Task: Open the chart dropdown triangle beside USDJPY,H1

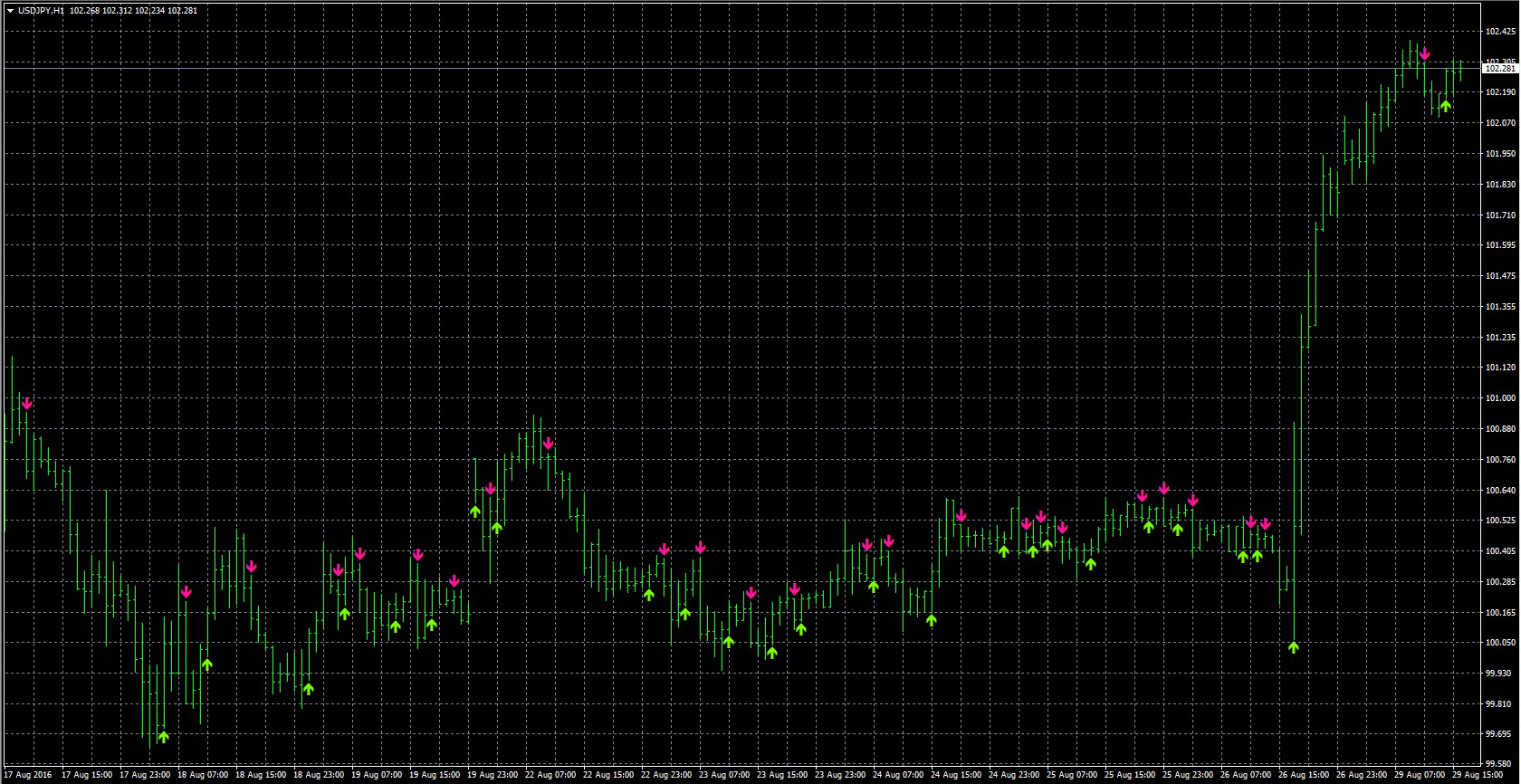Action: pos(10,11)
